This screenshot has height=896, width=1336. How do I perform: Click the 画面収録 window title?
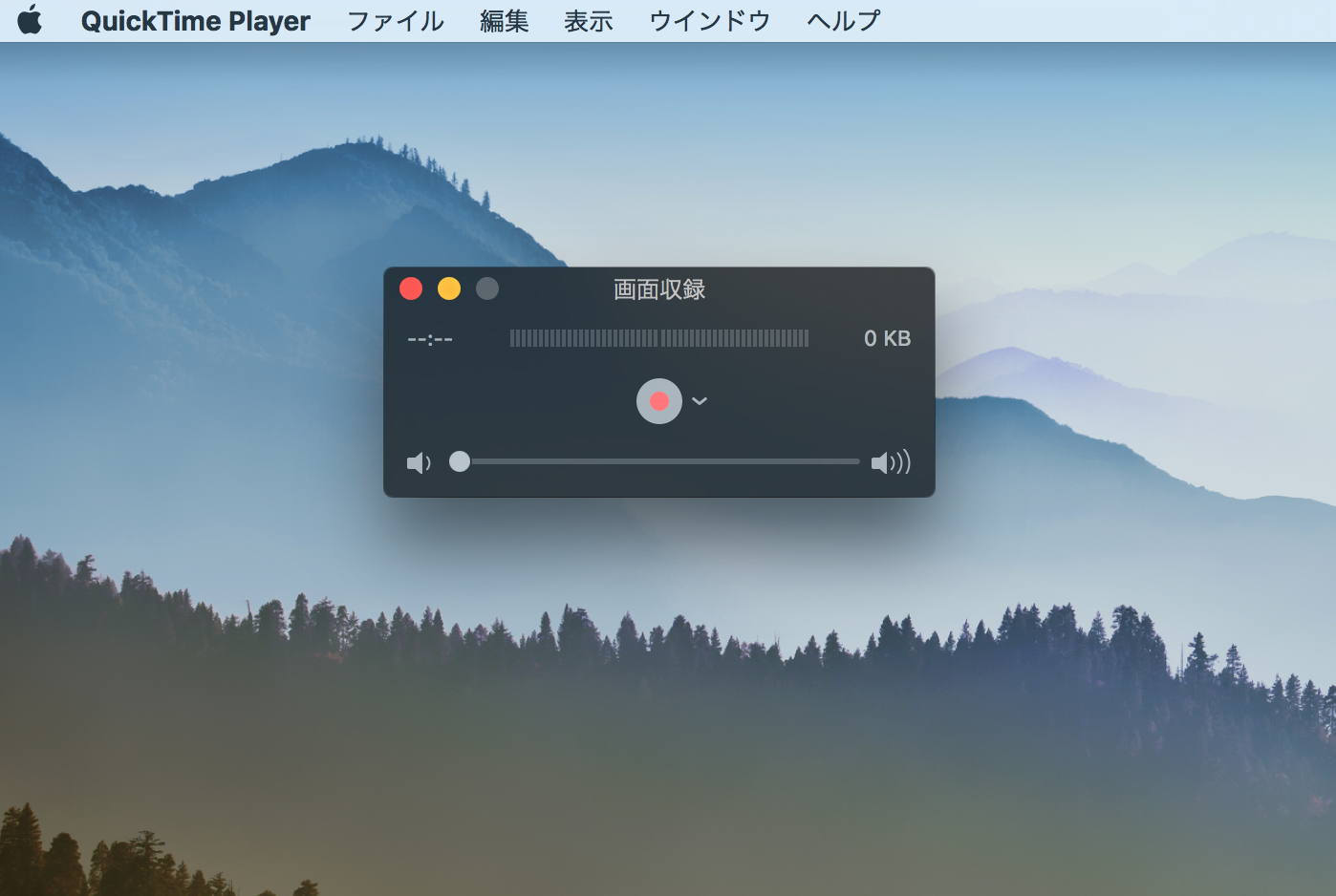657,289
